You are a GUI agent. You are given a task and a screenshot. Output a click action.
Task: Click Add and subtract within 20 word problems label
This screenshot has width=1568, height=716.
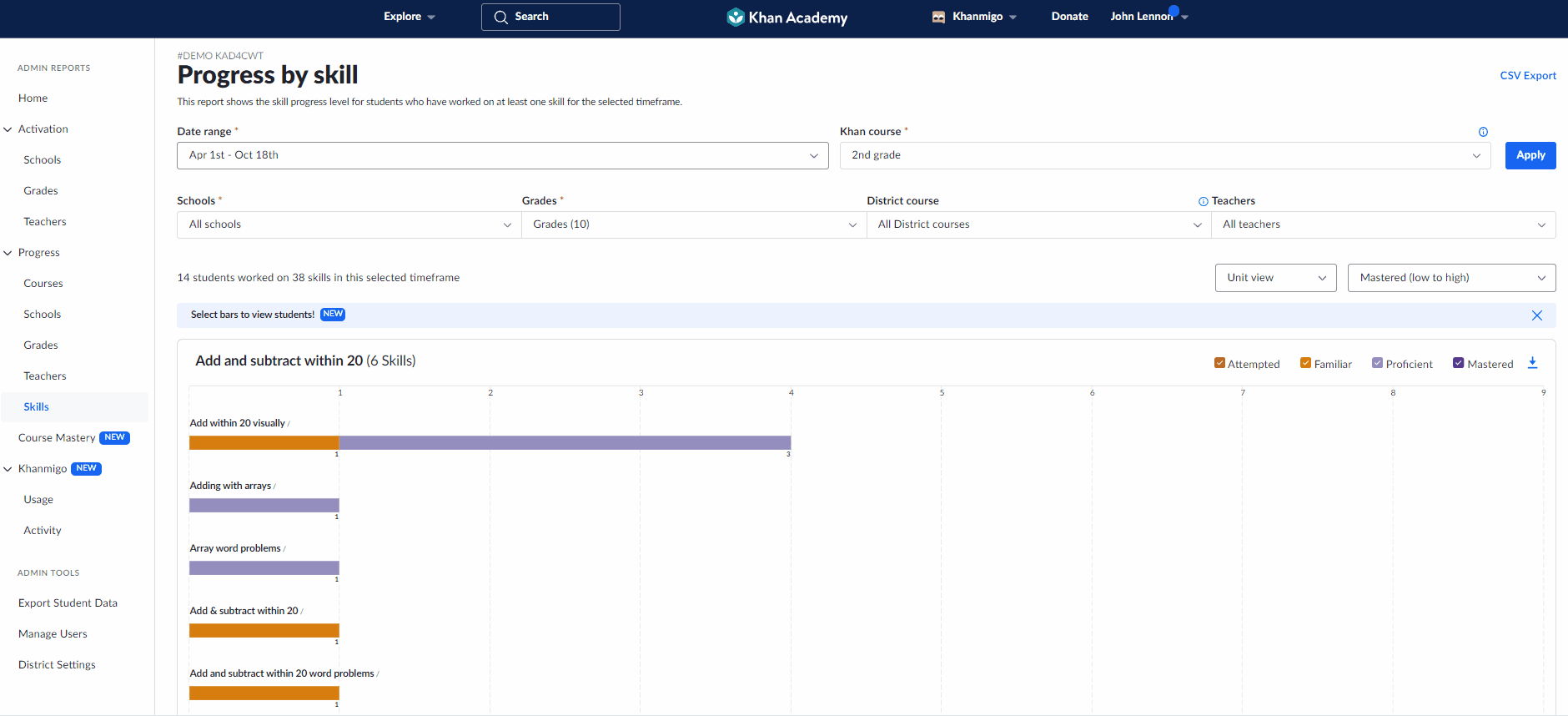(x=282, y=673)
